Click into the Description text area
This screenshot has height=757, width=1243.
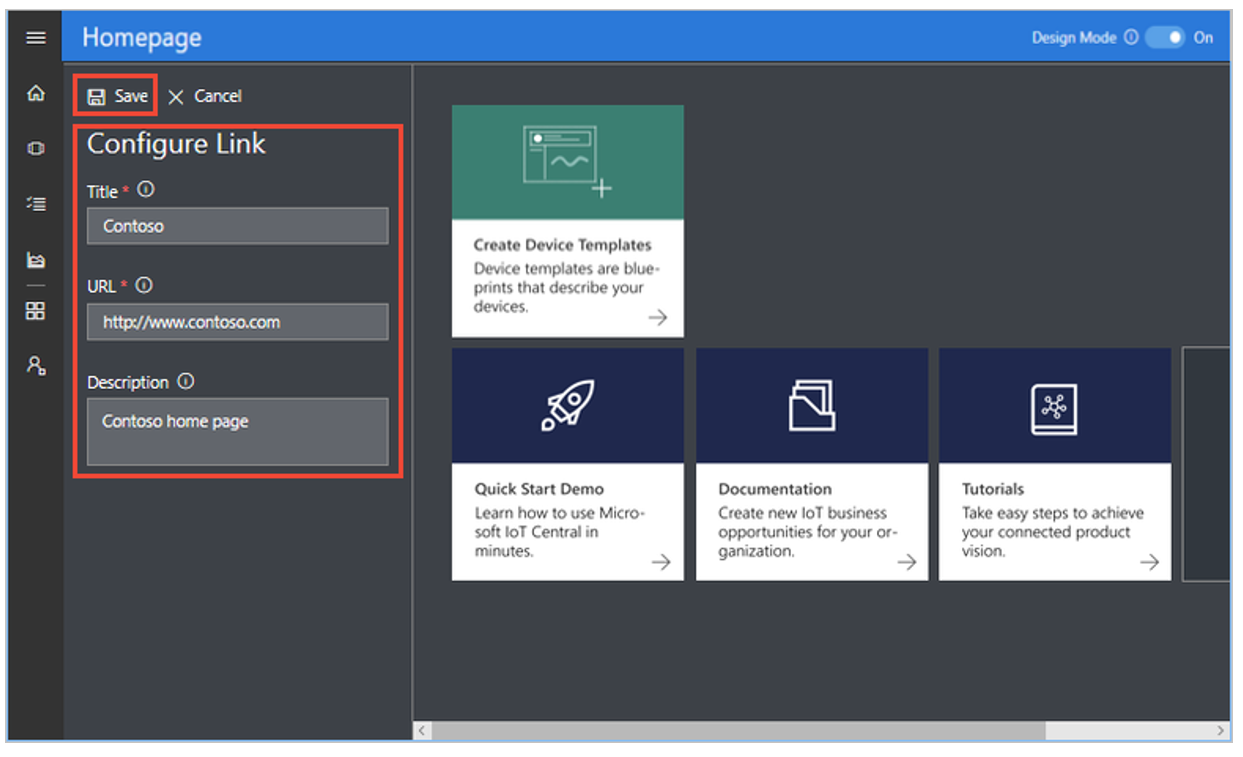[238, 432]
